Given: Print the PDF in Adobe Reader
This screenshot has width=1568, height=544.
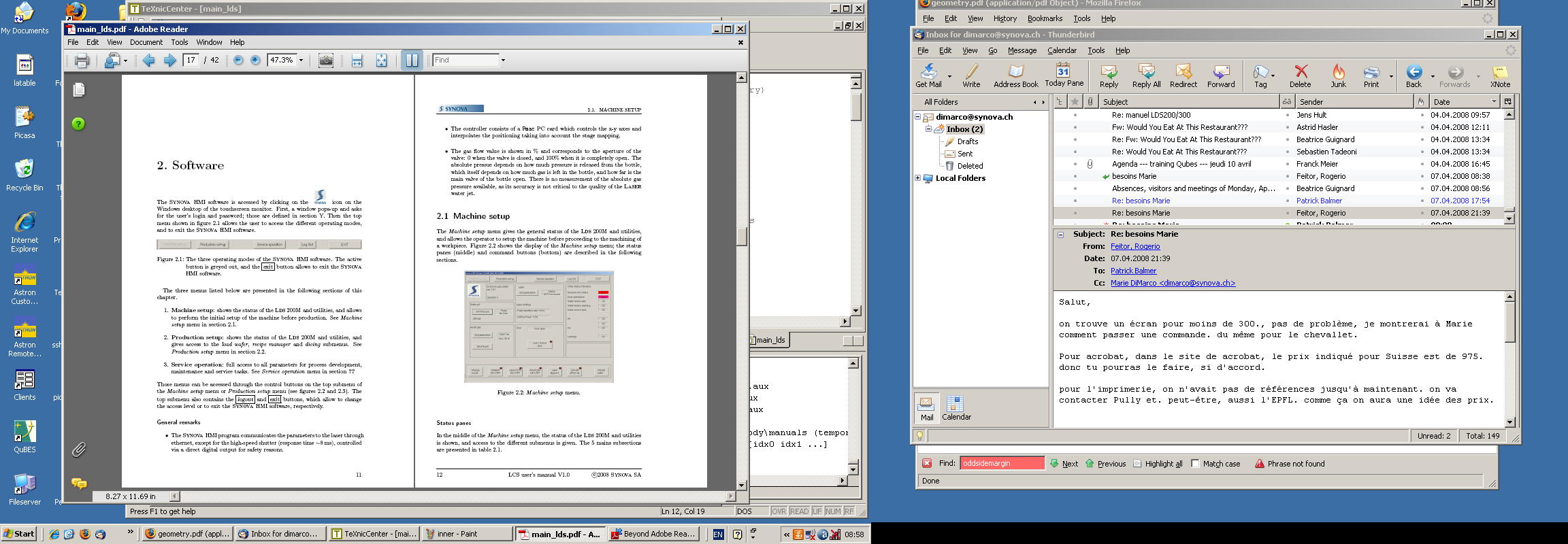Looking at the screenshot, I should point(82,61).
